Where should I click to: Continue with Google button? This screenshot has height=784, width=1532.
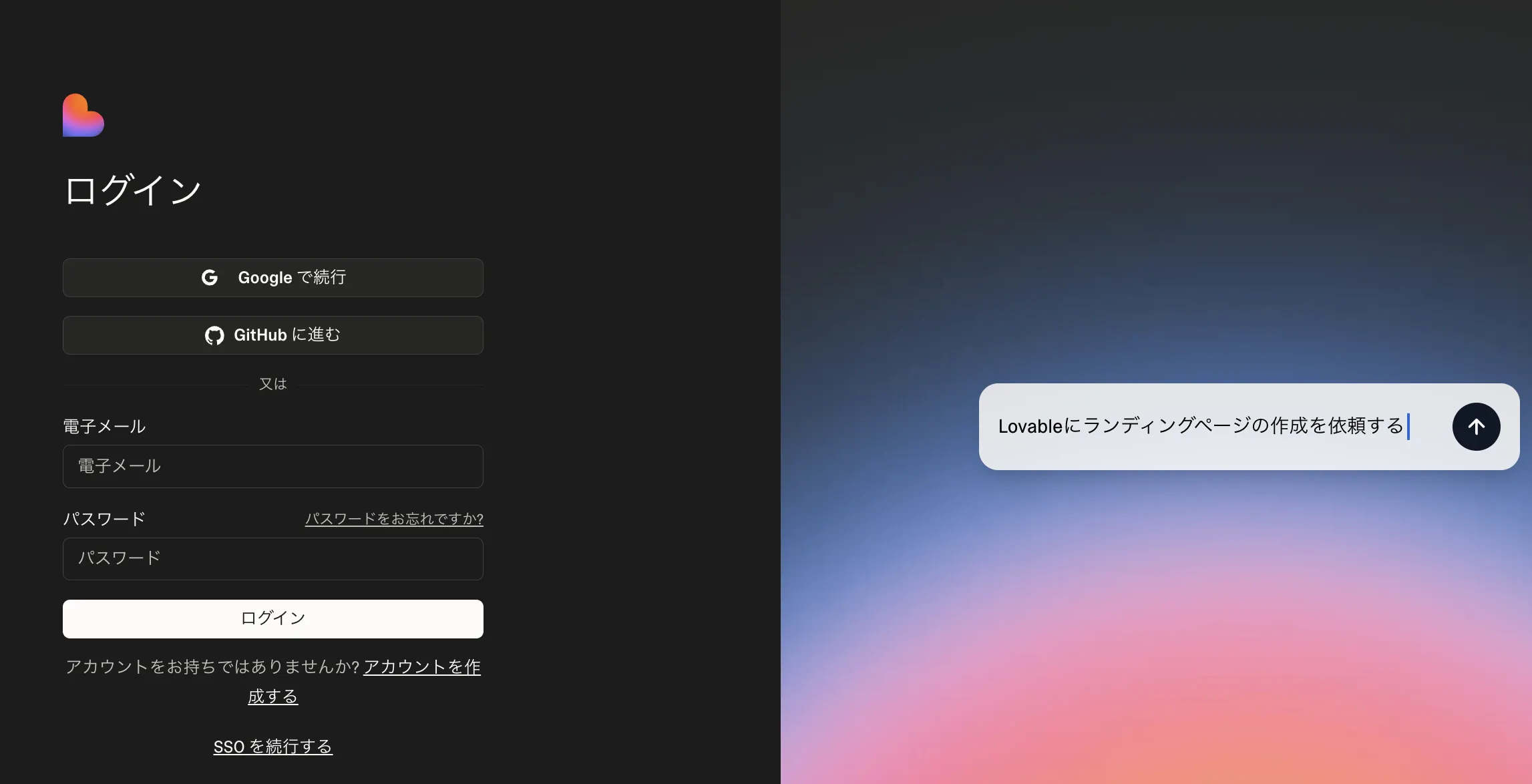272,278
